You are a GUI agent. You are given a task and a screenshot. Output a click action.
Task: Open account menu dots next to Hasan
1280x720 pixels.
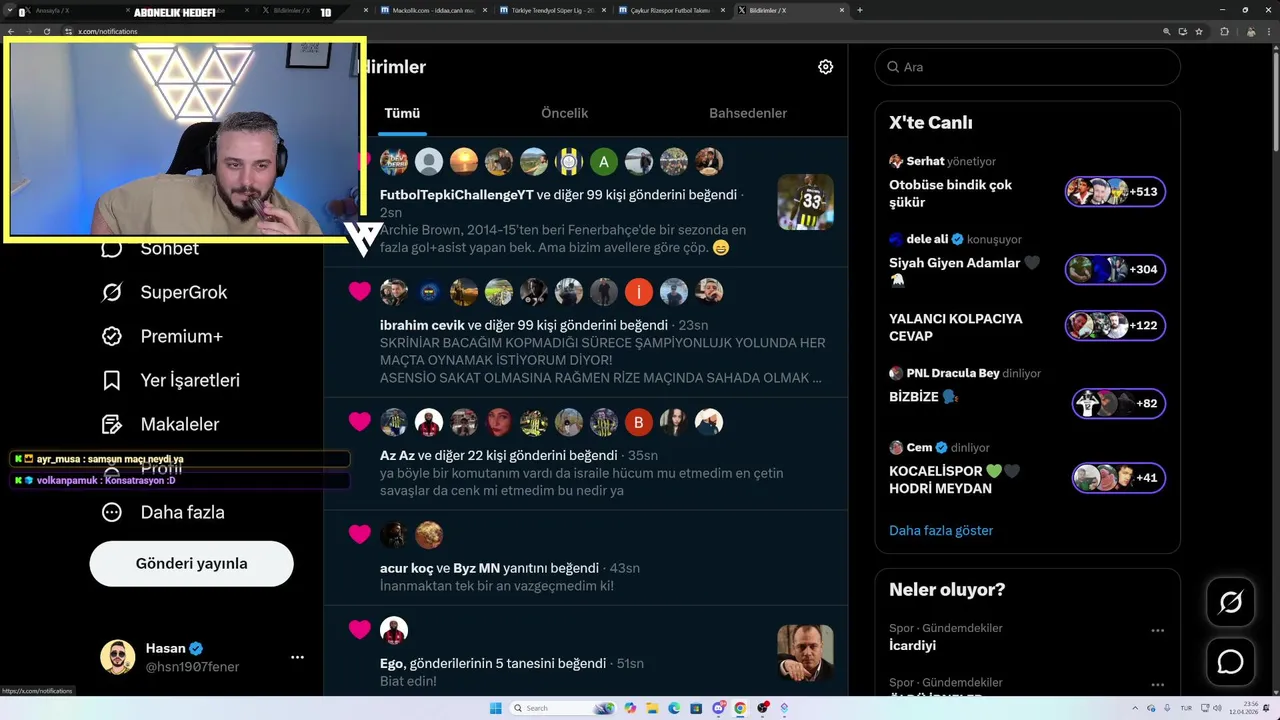pos(297,657)
